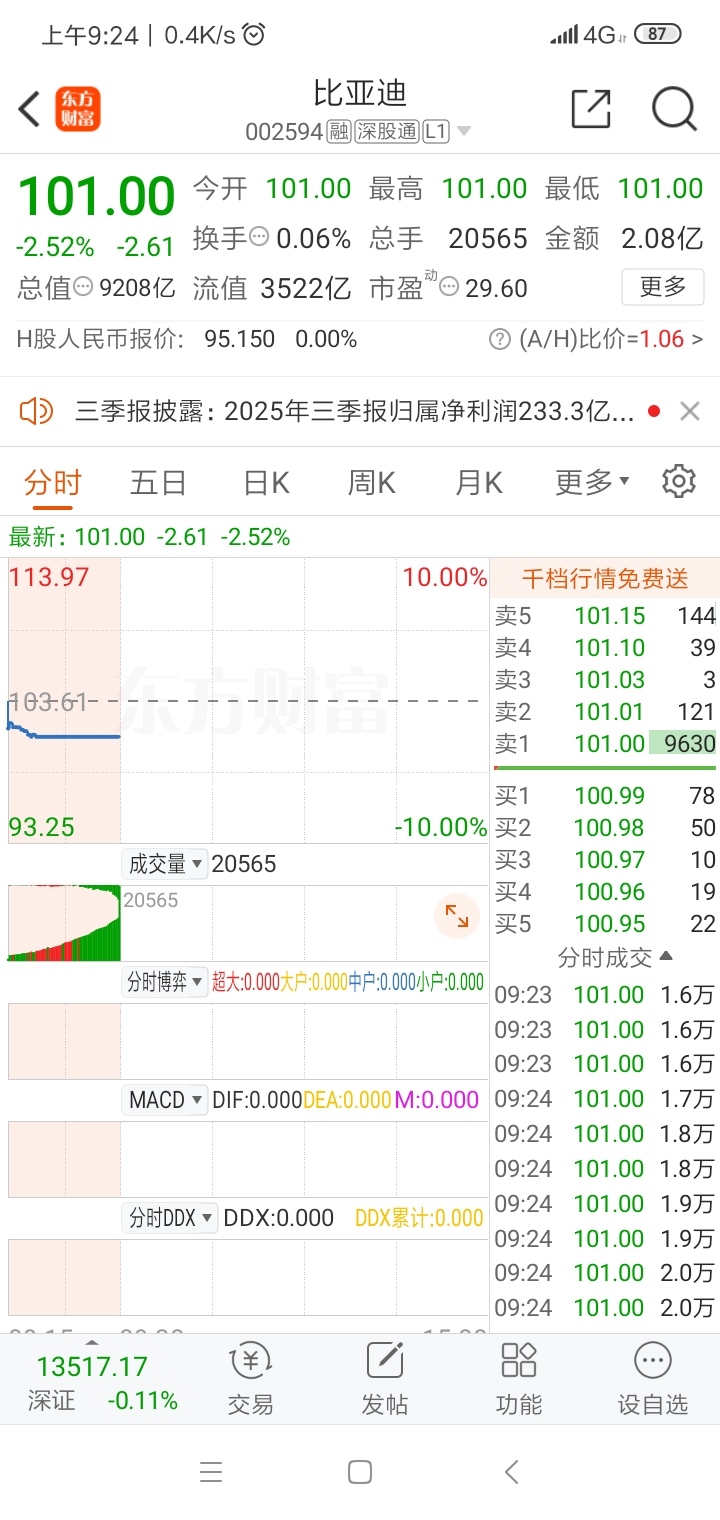Tap 买1 100.99 order row
This screenshot has width=720, height=1520.
pyautogui.click(x=605, y=796)
